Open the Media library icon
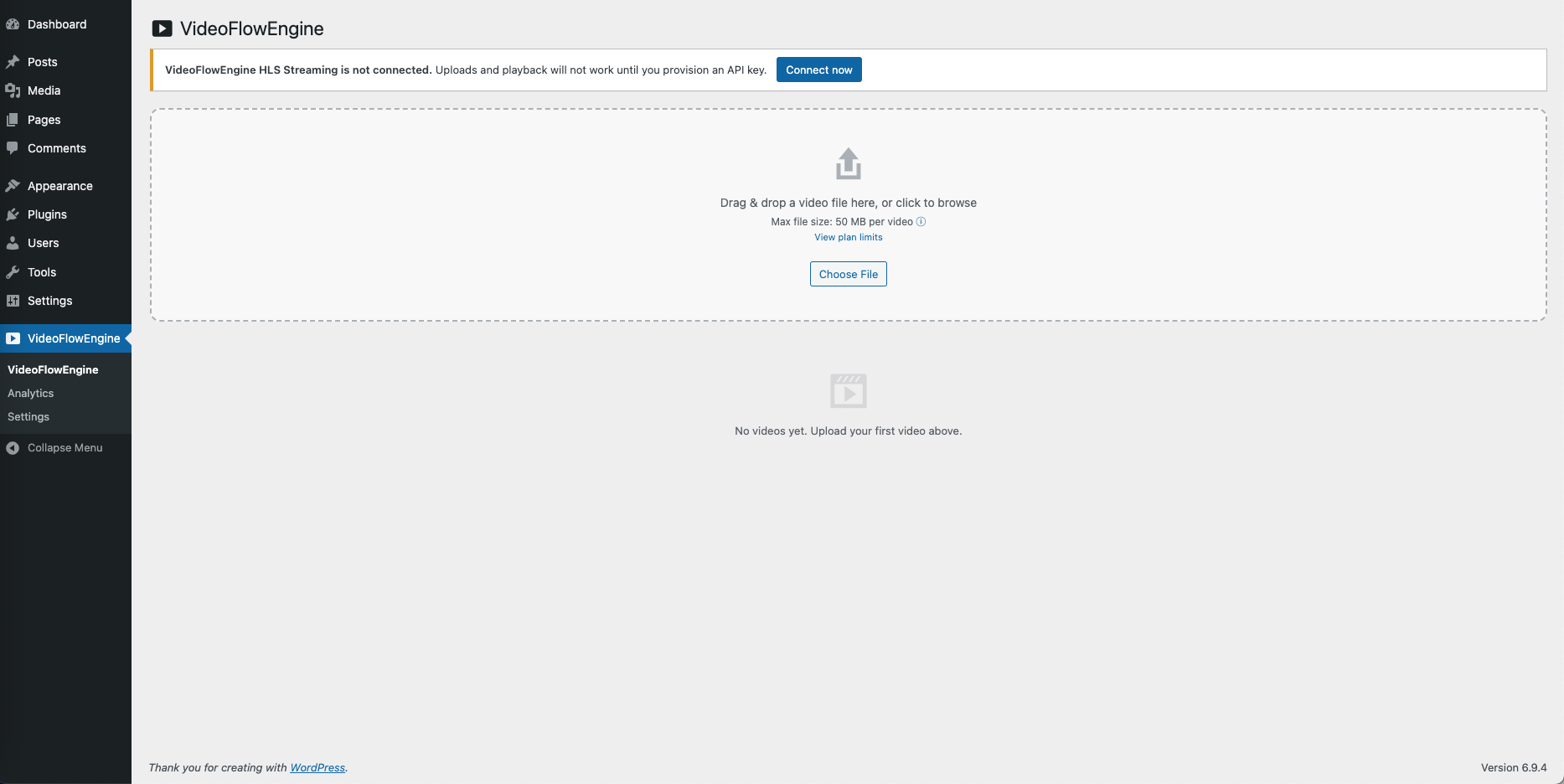 coord(13,90)
